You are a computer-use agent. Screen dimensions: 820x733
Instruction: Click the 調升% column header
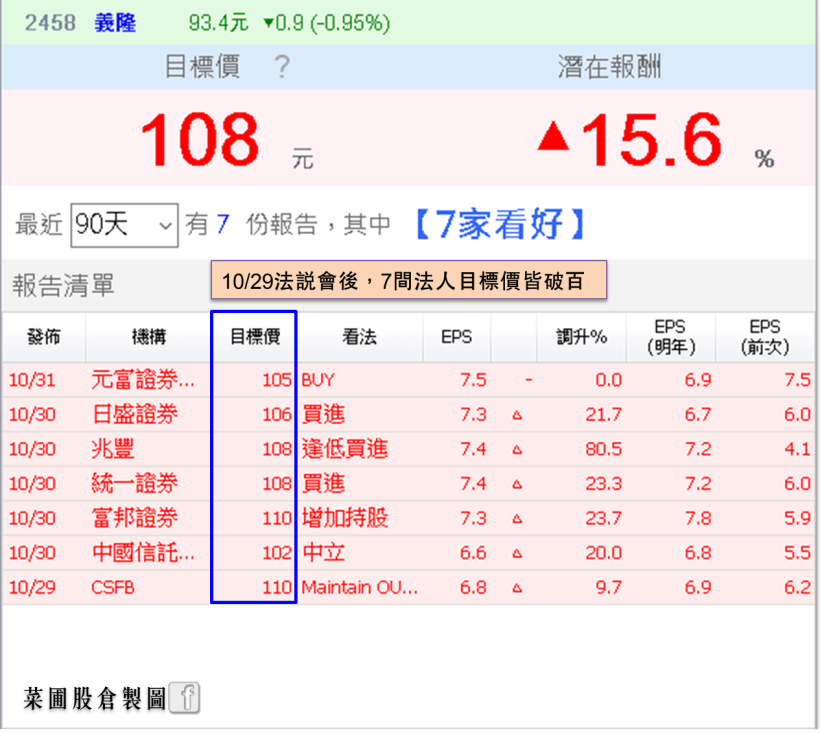tap(582, 337)
